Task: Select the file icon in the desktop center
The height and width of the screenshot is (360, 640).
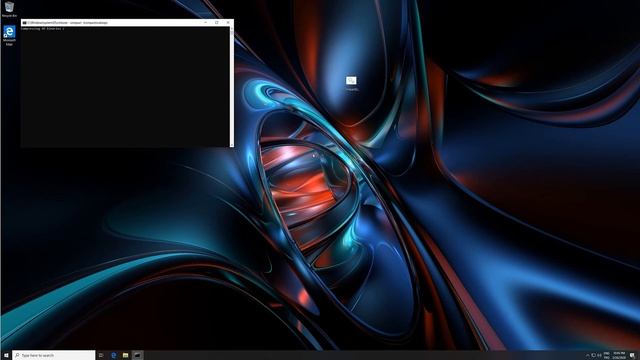Action: pyautogui.click(x=351, y=83)
